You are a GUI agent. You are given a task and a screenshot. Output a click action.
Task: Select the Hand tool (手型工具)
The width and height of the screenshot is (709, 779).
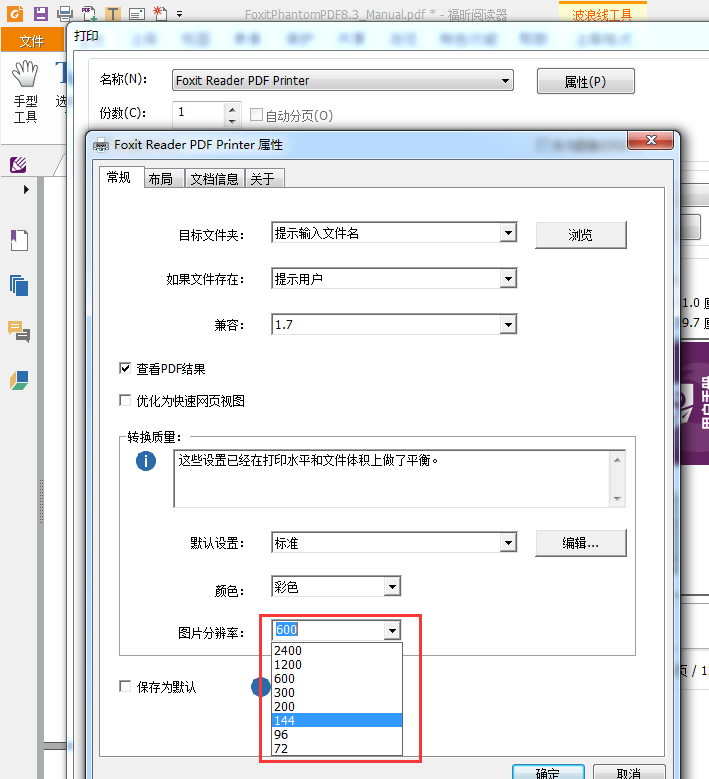point(25,92)
